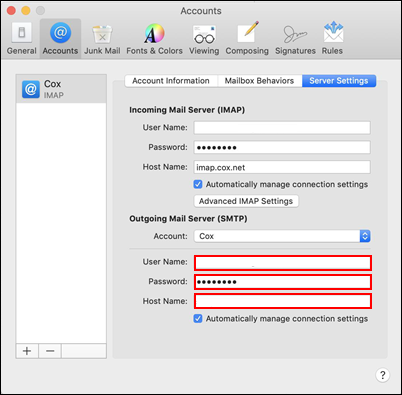Switch to the Mailbox Behaviors tab
This screenshot has width=402, height=395.
[260, 81]
